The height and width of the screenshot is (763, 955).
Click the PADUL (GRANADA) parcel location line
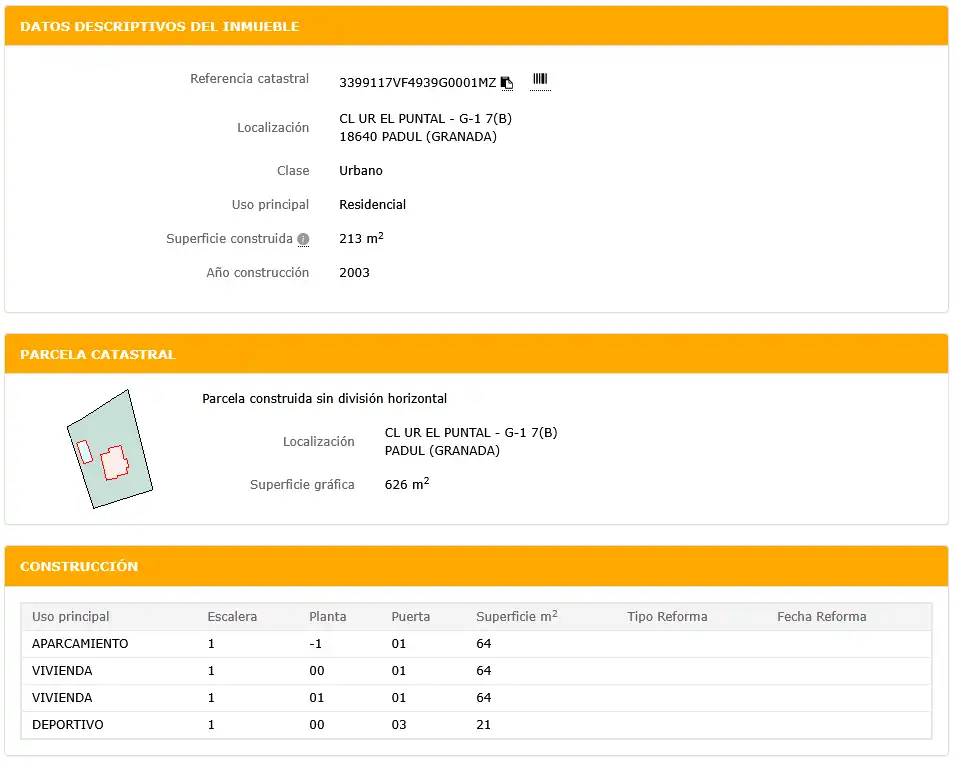coord(442,451)
